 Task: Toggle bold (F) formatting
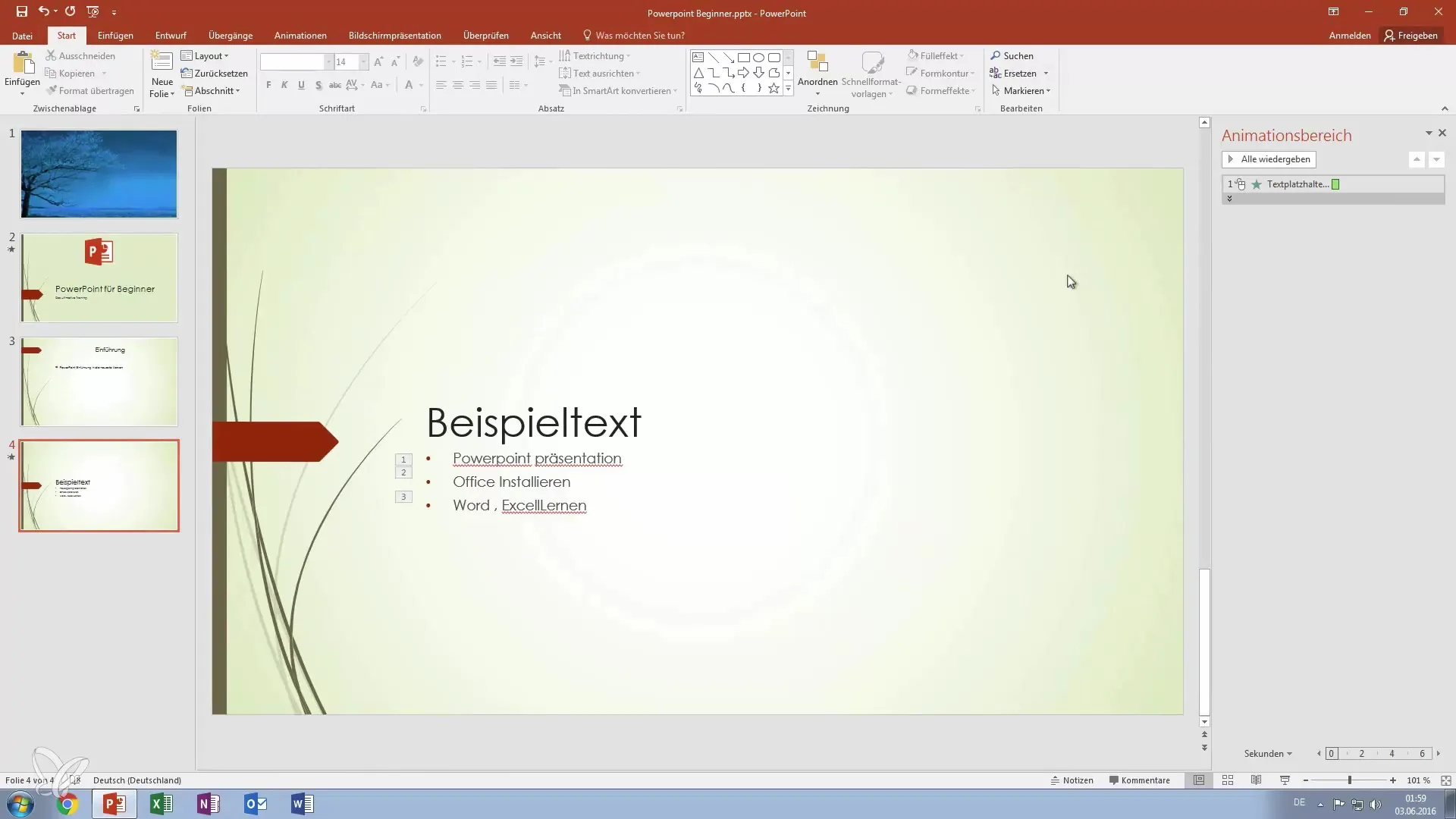[x=268, y=85]
